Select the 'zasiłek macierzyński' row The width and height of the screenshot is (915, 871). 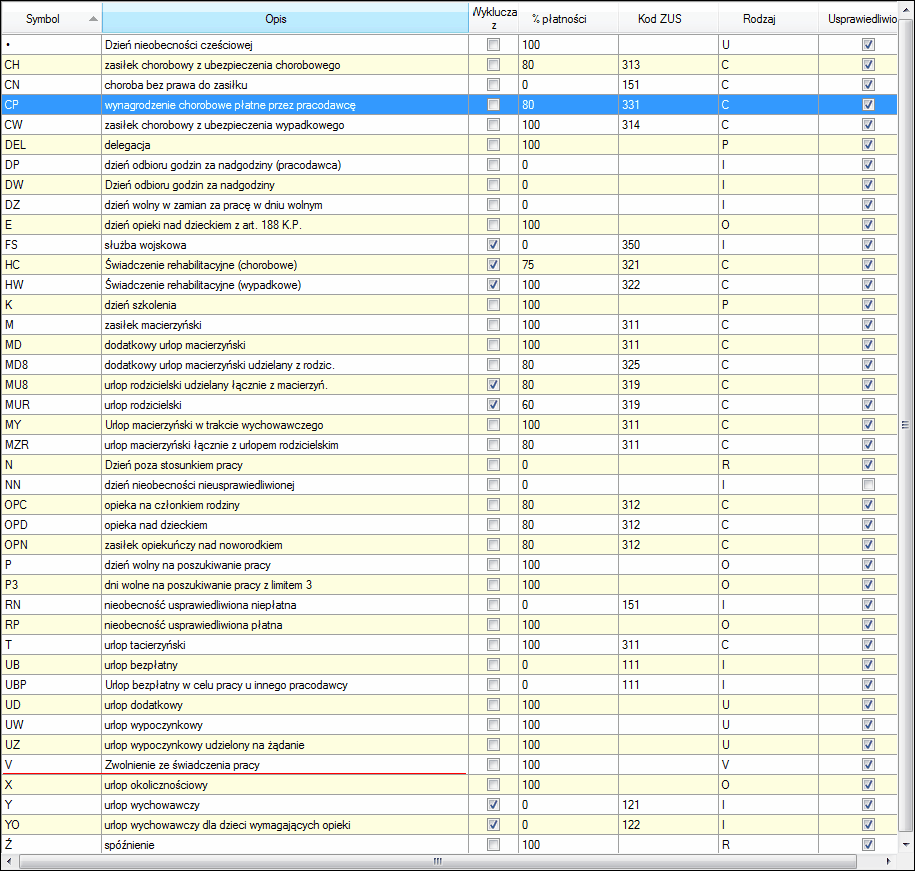tap(449, 324)
